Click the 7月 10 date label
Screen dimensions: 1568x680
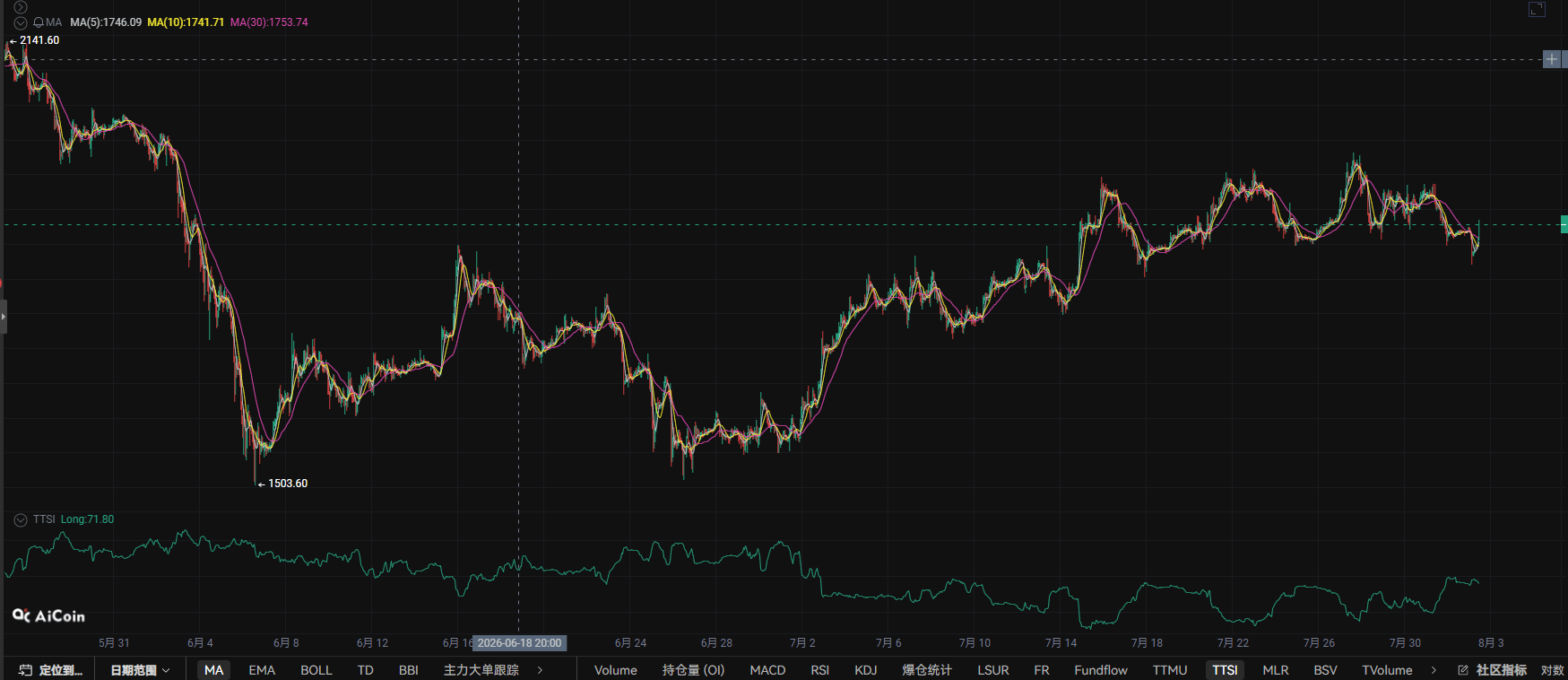975,643
